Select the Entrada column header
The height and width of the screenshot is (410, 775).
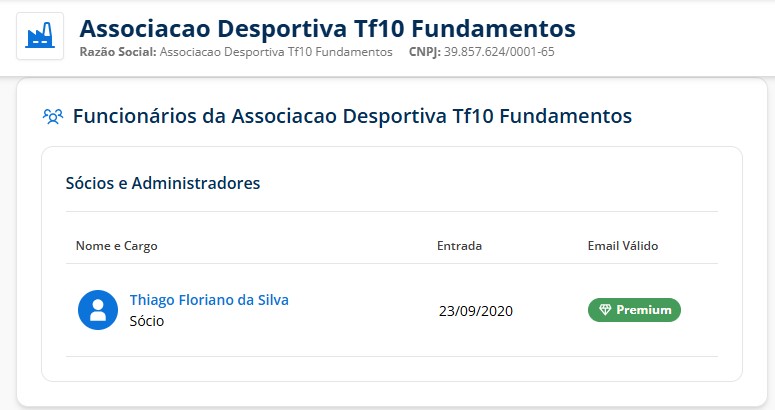[459, 245]
